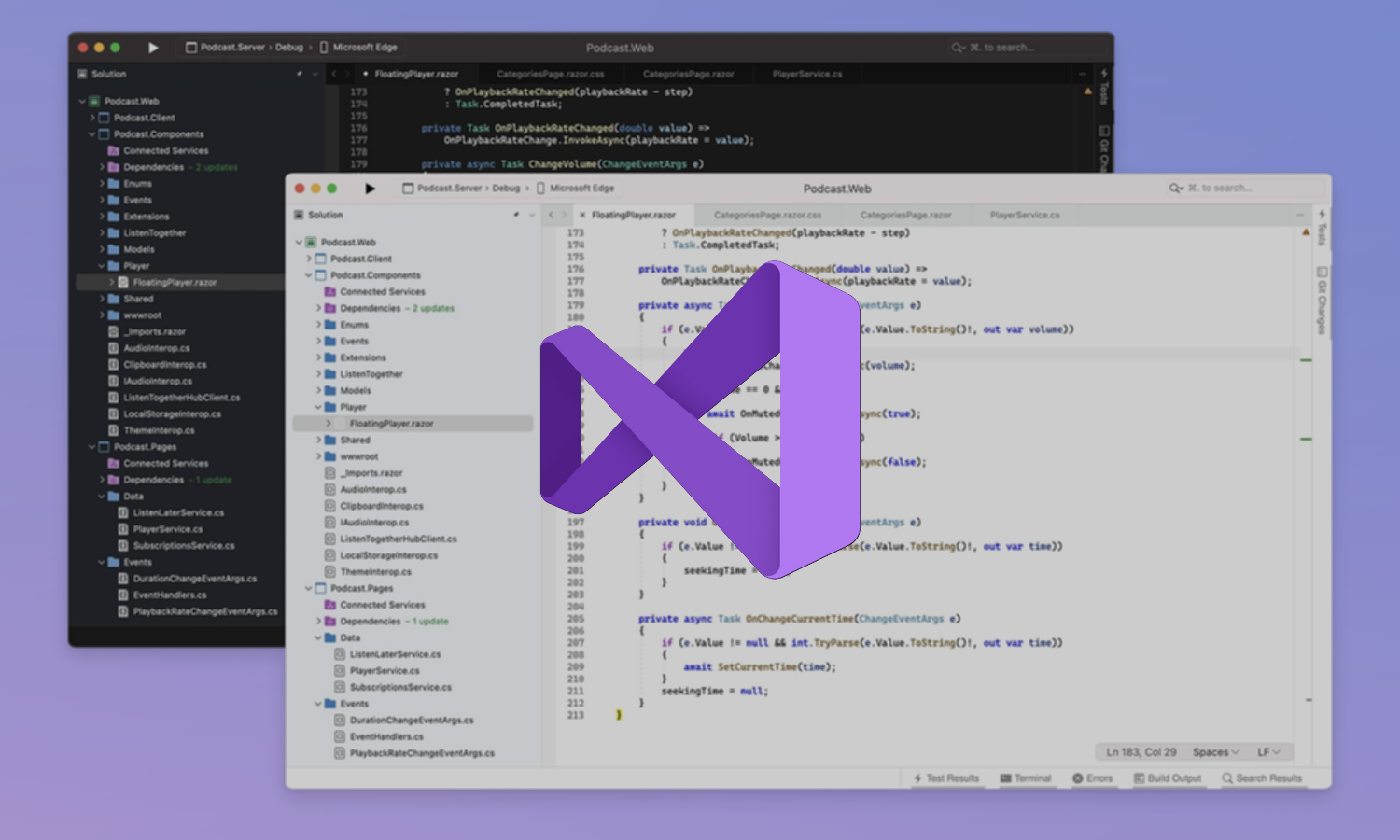Switch to the PlayerService.cs tab
1400x840 pixels.
(x=1024, y=214)
